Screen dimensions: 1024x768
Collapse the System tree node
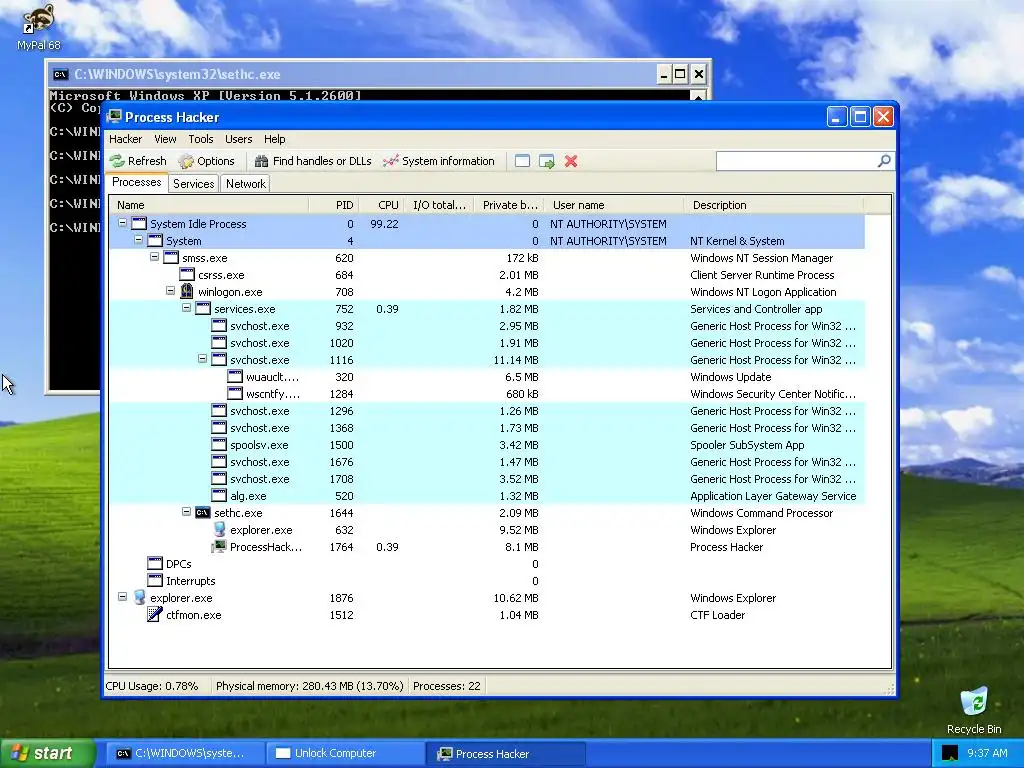(x=138, y=240)
